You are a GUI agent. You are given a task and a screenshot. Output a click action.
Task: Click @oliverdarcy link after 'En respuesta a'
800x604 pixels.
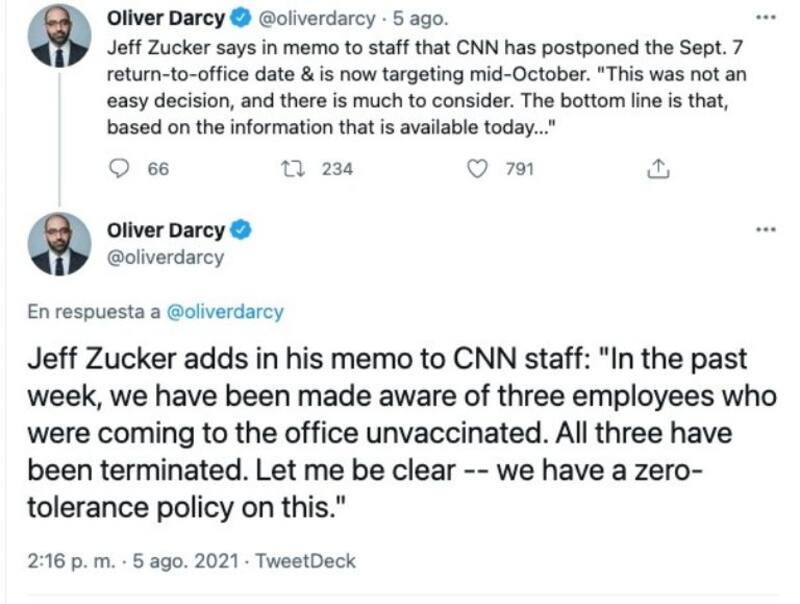[225, 311]
